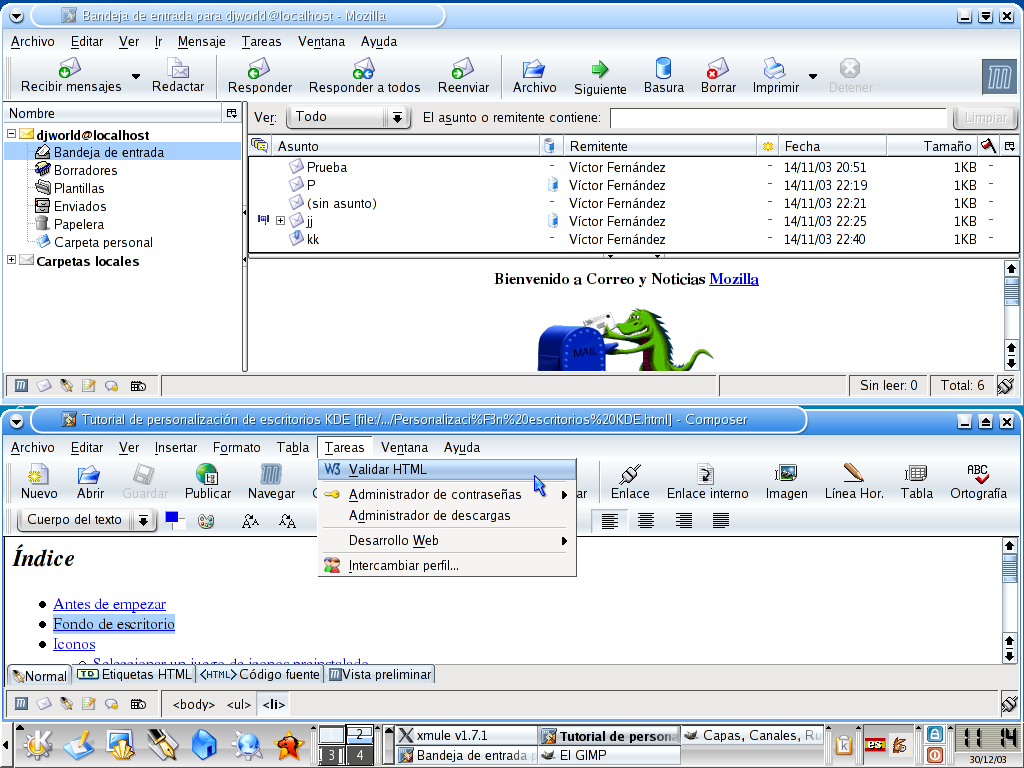Image resolution: width=1024 pixels, height=768 pixels.
Task: Click the Basura junk icon
Action: (664, 76)
